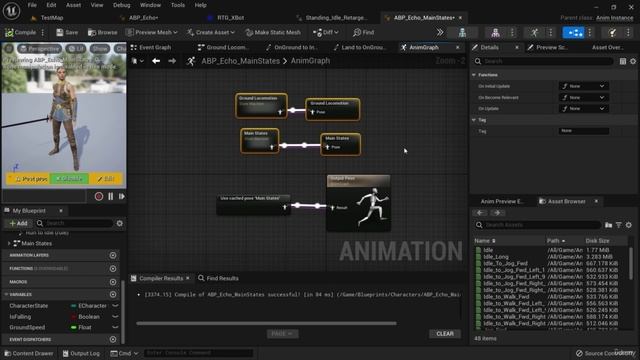This screenshot has height=360, width=640.
Task: Open the Details property matrix grid icon
Action: [x=622, y=61]
